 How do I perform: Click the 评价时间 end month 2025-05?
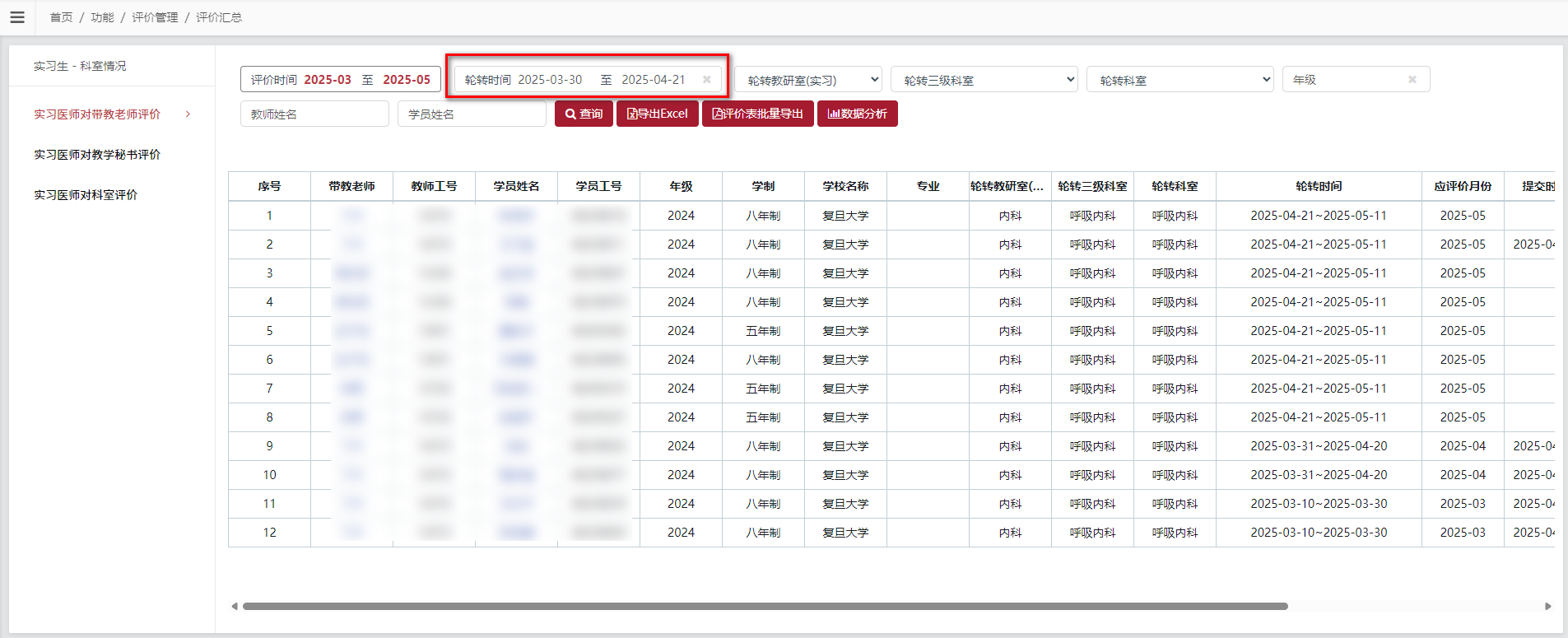click(x=407, y=80)
